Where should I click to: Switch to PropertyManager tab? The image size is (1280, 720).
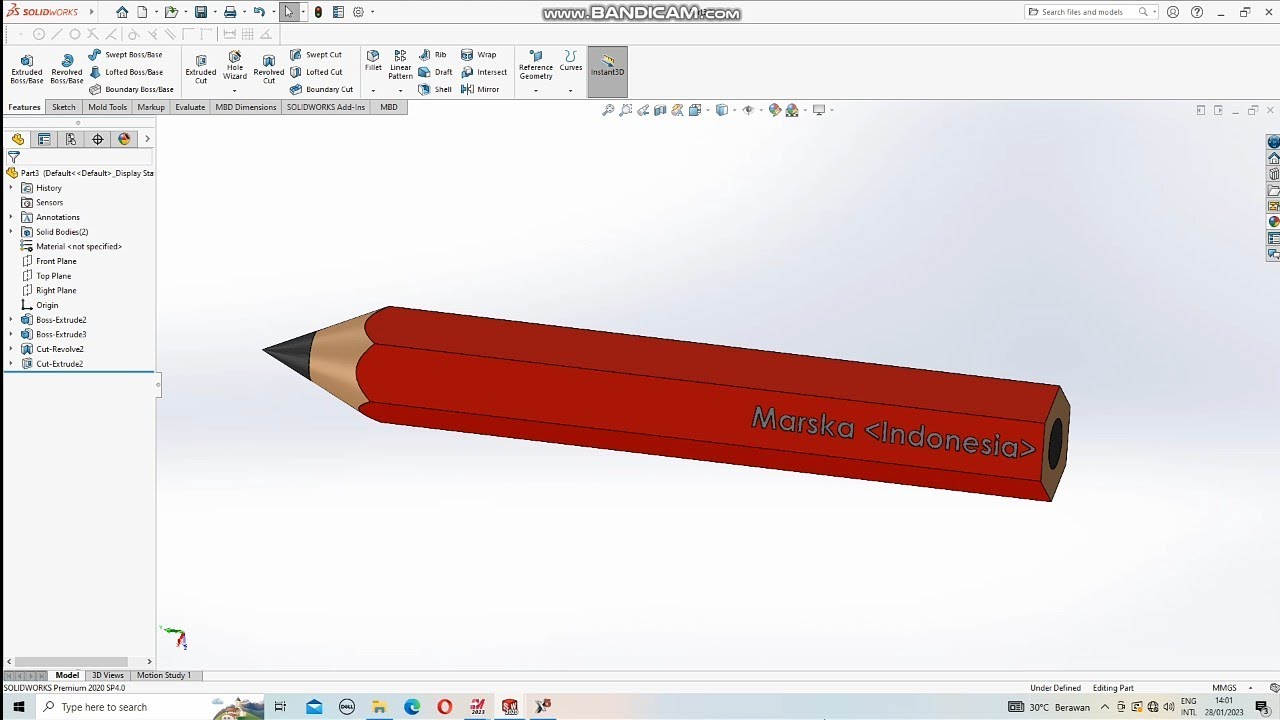pyautogui.click(x=44, y=139)
